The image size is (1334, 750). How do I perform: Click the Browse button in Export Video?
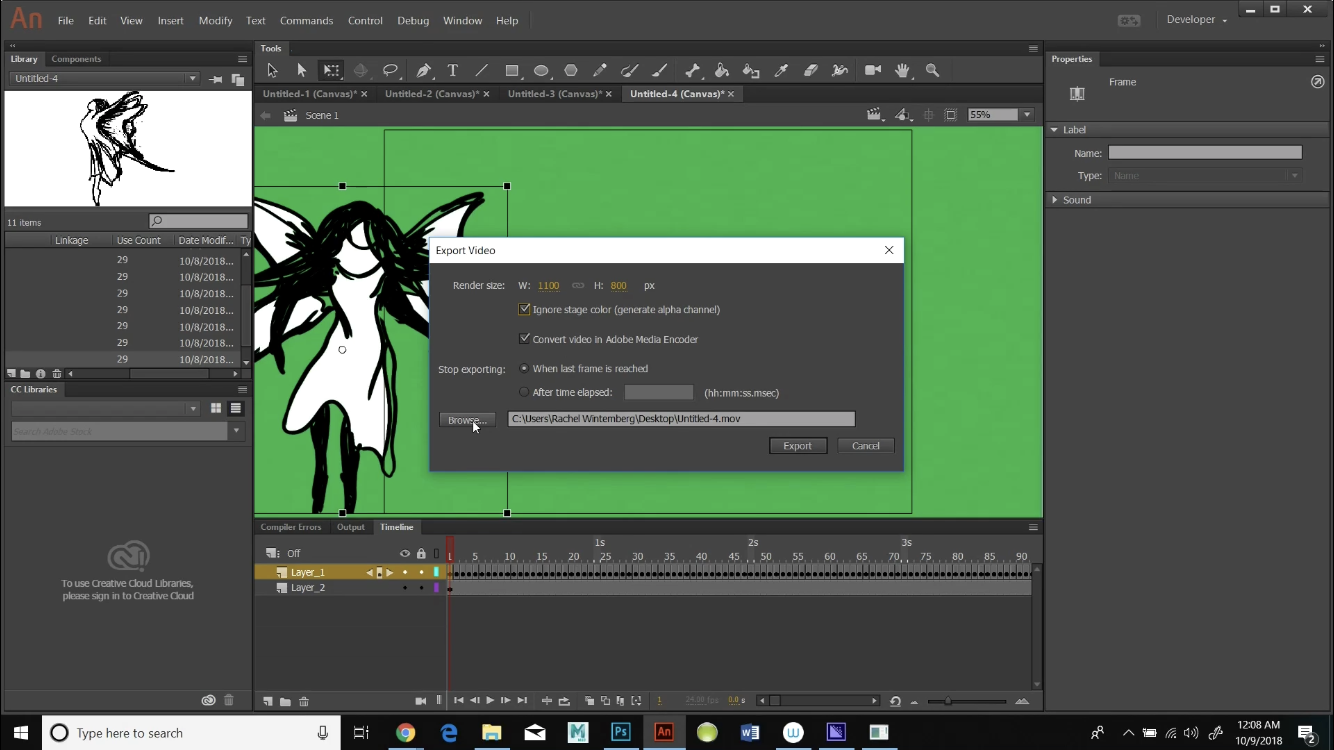[466, 420]
